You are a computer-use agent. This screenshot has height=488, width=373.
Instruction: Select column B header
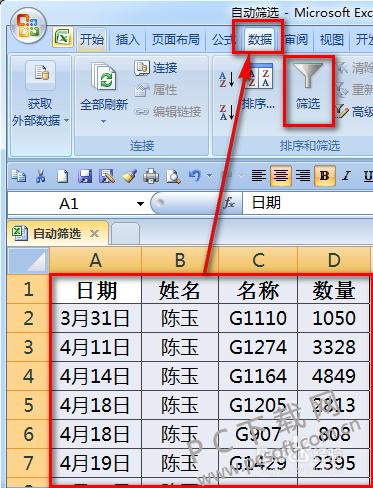pyautogui.click(x=180, y=260)
